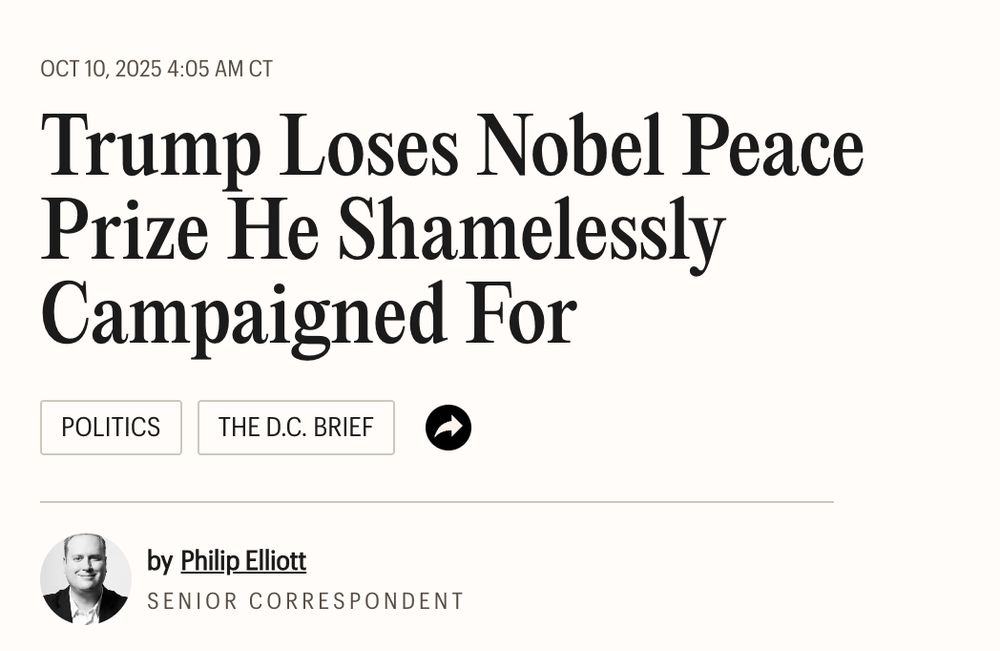
Task: Click 'Prize He' in the headline
Action: [180, 232]
